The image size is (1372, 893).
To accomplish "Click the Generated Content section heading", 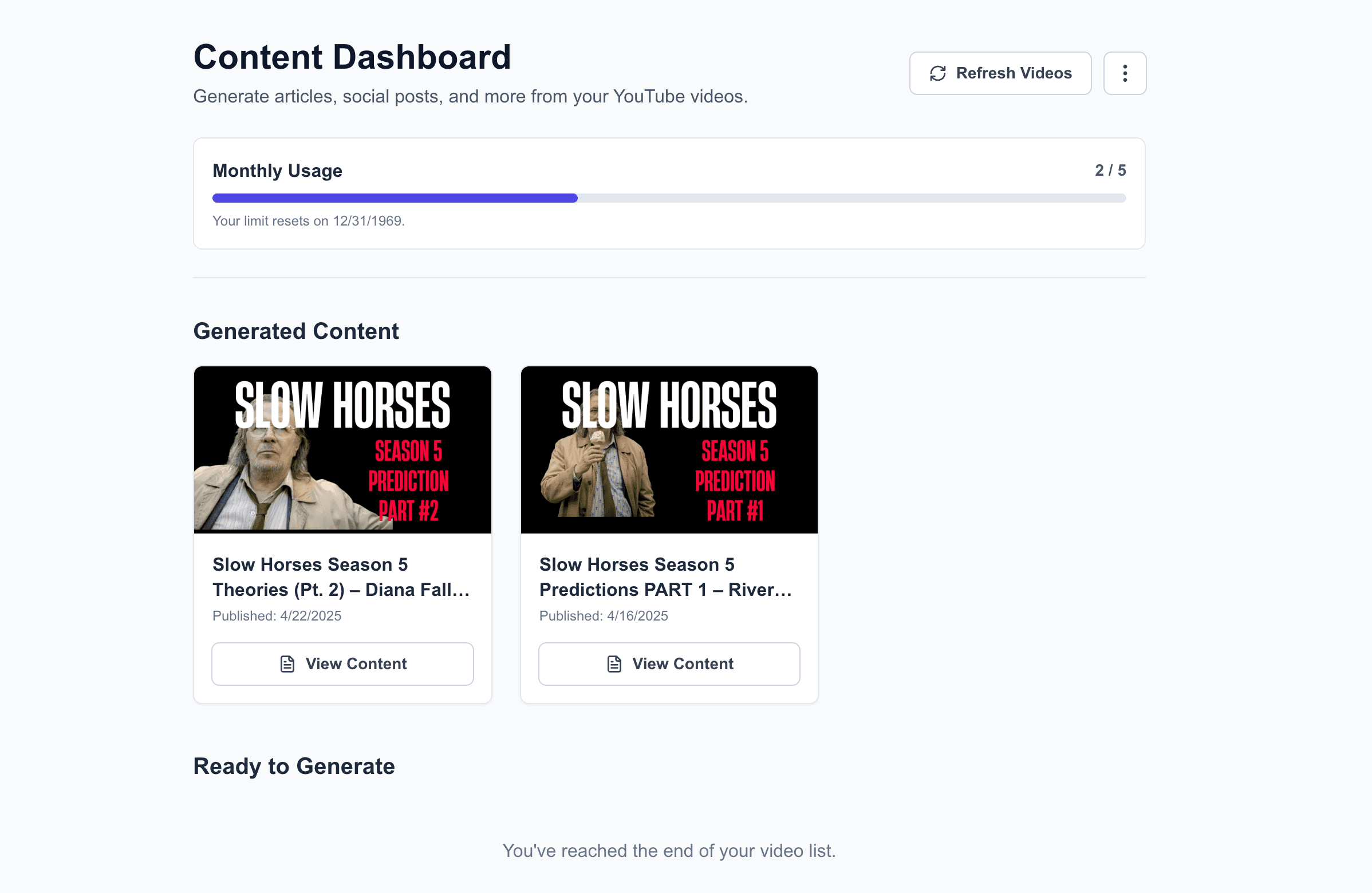I will tap(295, 331).
